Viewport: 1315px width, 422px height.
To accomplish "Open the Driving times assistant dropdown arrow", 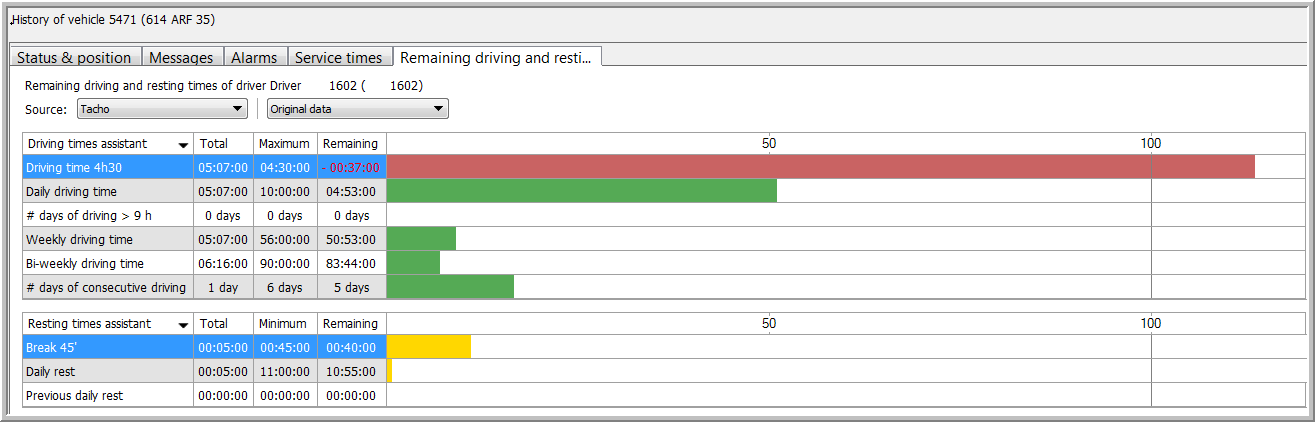I will 183,145.
